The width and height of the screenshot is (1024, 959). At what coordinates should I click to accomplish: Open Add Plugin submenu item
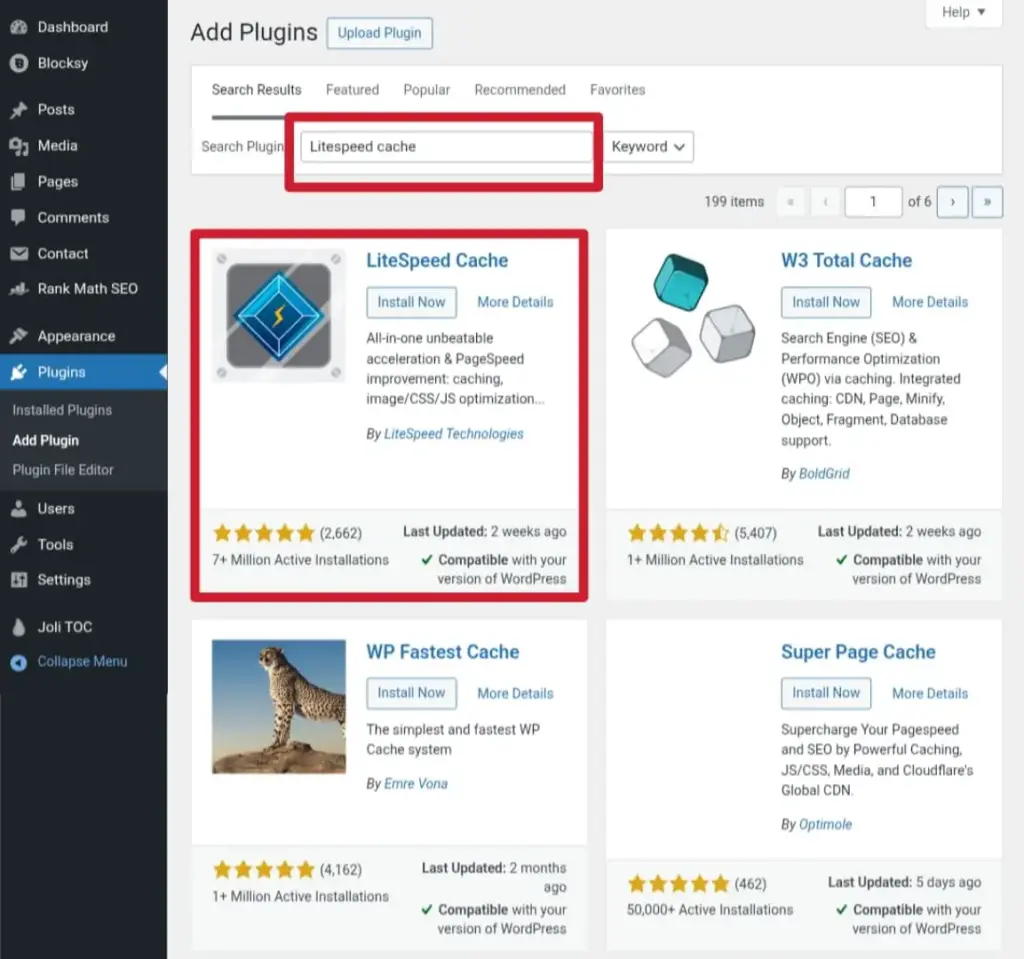pyautogui.click(x=45, y=440)
